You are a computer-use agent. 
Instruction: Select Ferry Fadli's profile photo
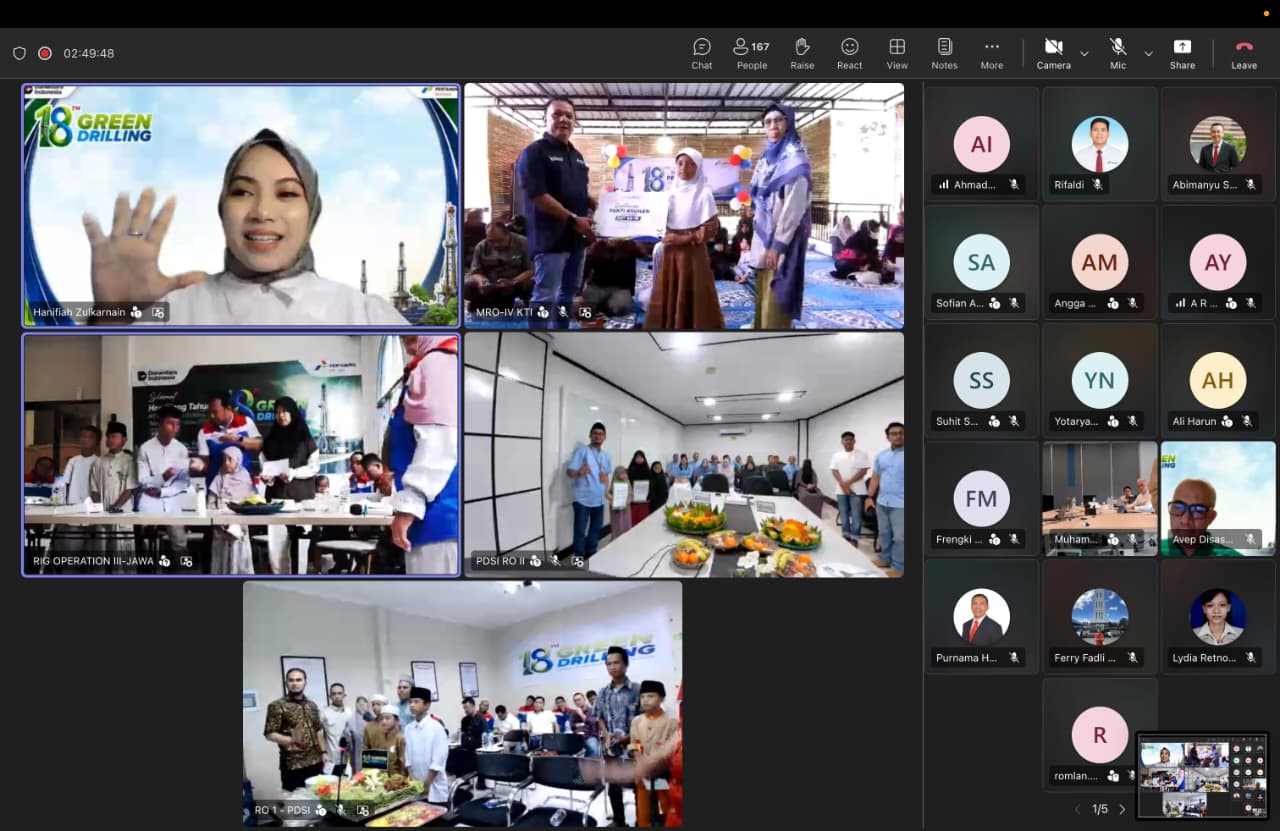coord(1100,617)
